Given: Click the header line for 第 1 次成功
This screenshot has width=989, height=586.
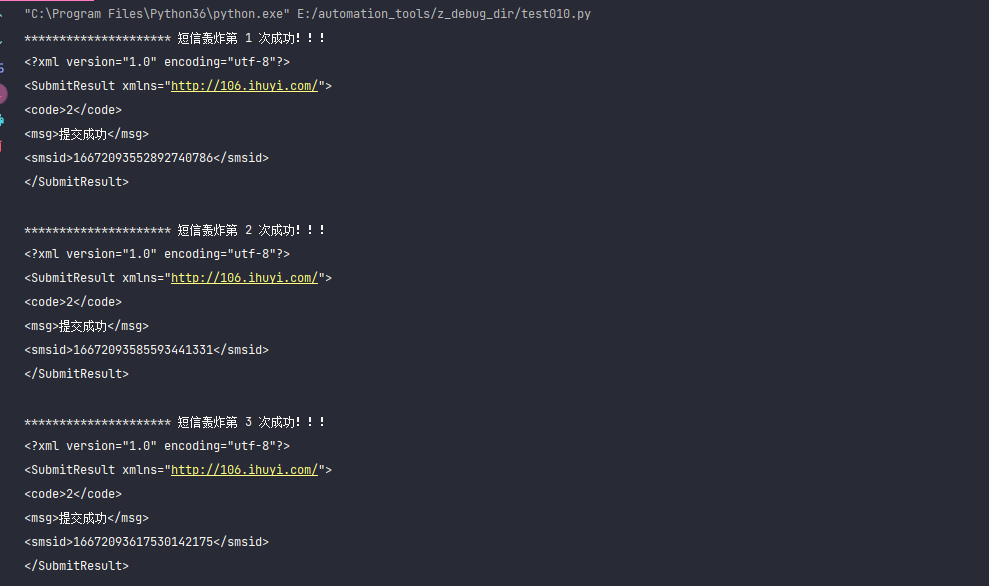Looking at the screenshot, I should 175,38.
